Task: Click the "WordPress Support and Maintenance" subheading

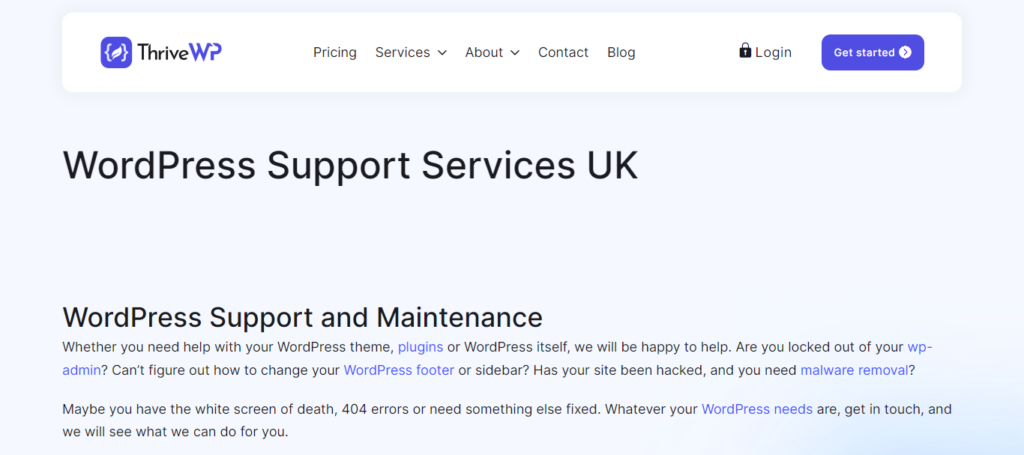Action: click(x=302, y=317)
